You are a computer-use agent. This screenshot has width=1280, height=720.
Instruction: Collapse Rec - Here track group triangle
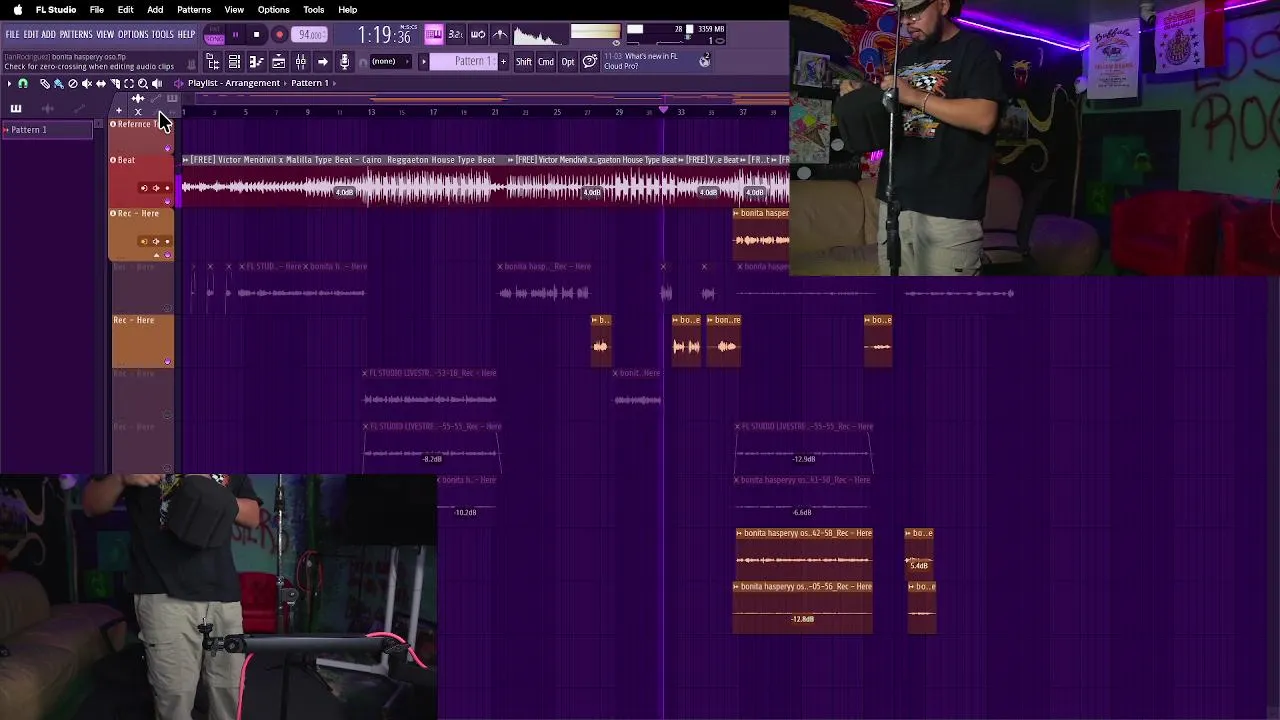(157, 255)
